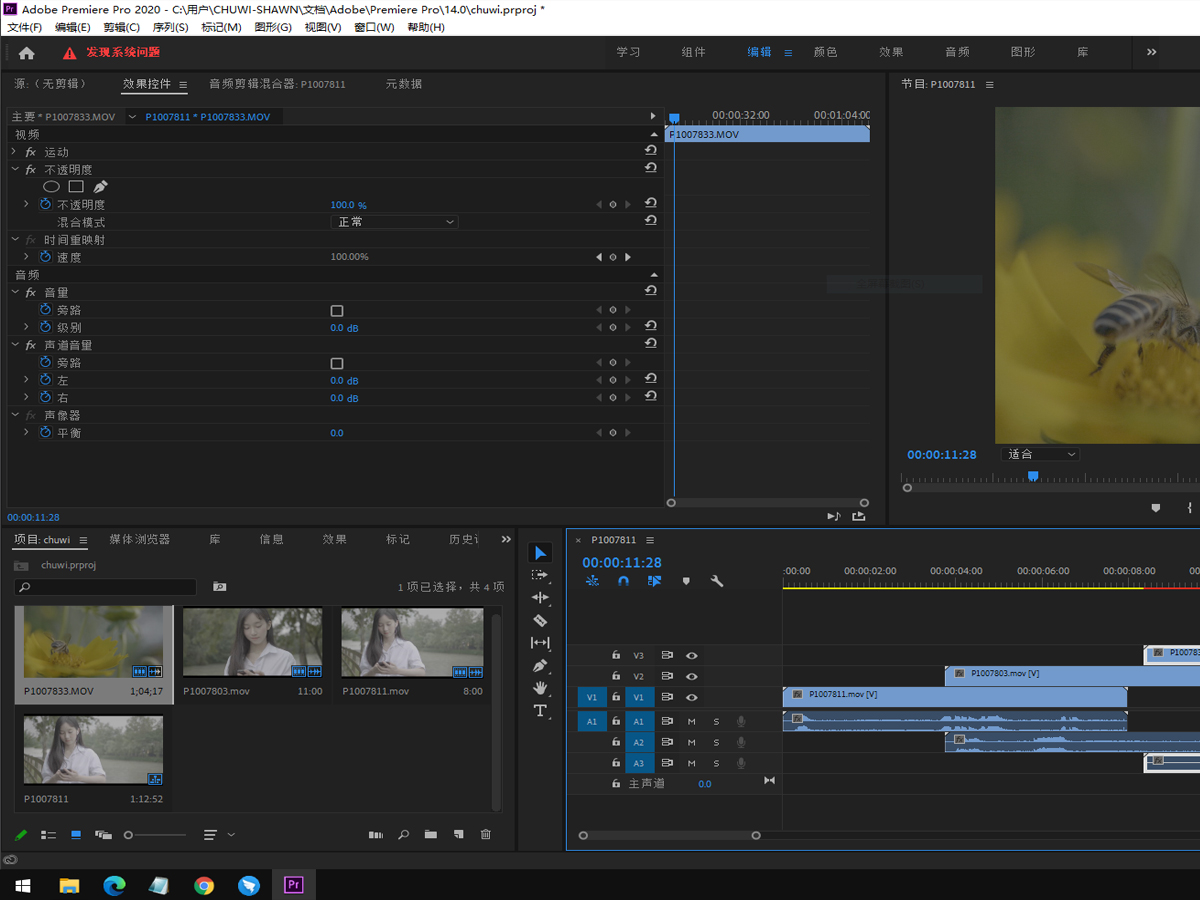Image resolution: width=1200 pixels, height=900 pixels.
Task: Select the Razor tool in the toolbar
Action: pos(540,621)
